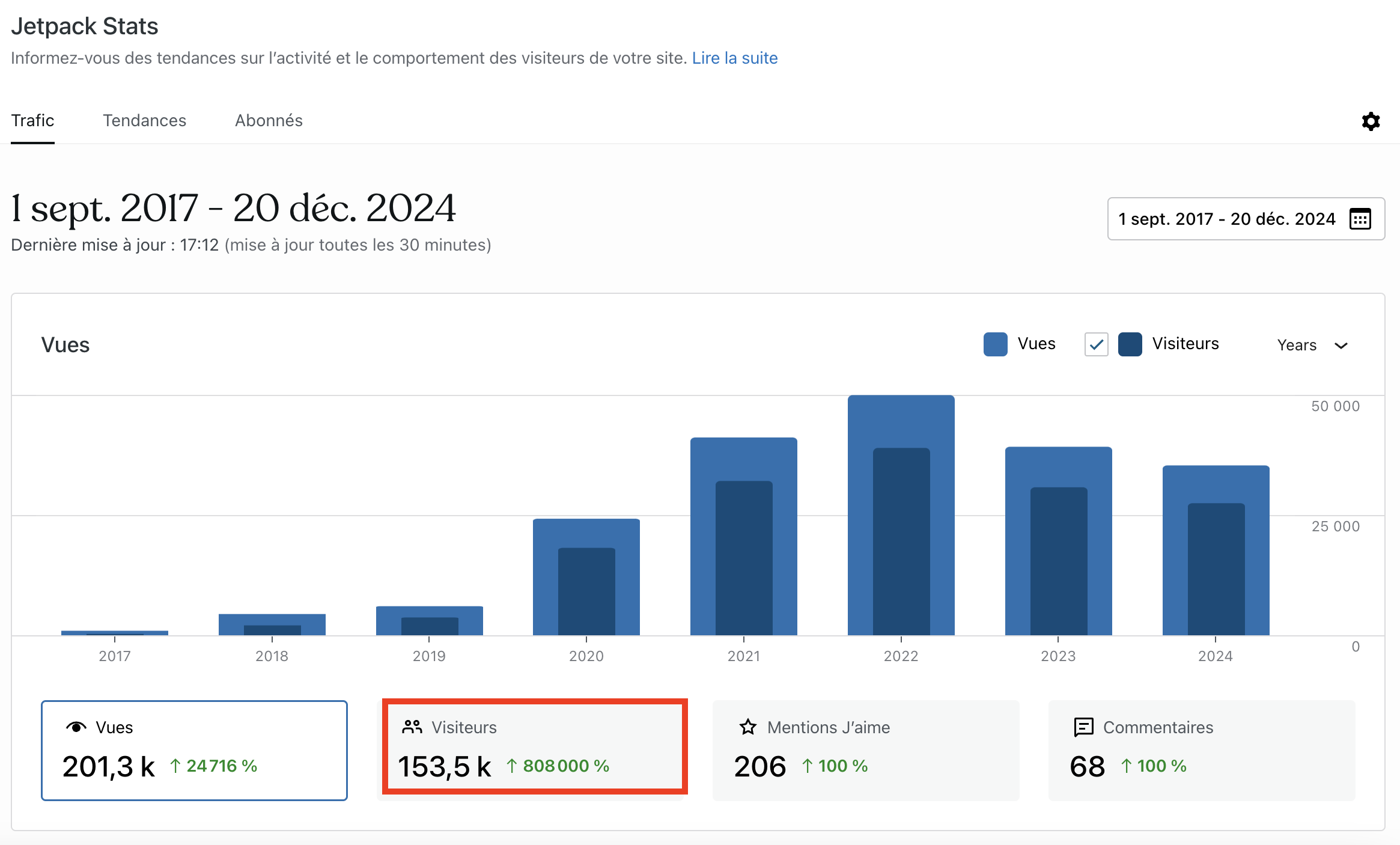The width and height of the screenshot is (1400, 845).
Task: Select the Mentions J'aime stat card
Action: point(865,750)
